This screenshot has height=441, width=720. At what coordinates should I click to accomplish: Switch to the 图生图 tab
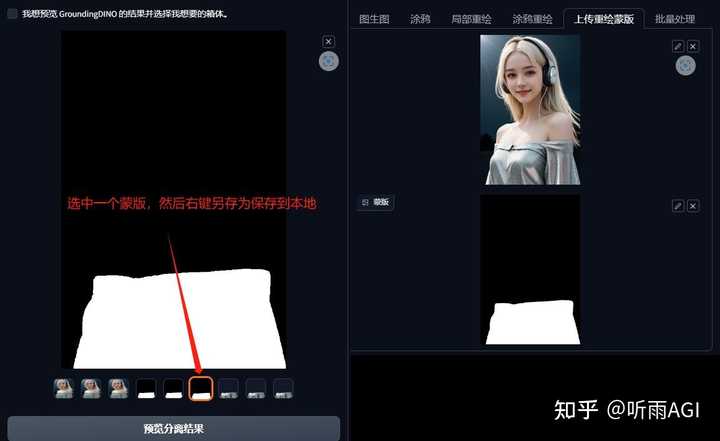pyautogui.click(x=374, y=19)
